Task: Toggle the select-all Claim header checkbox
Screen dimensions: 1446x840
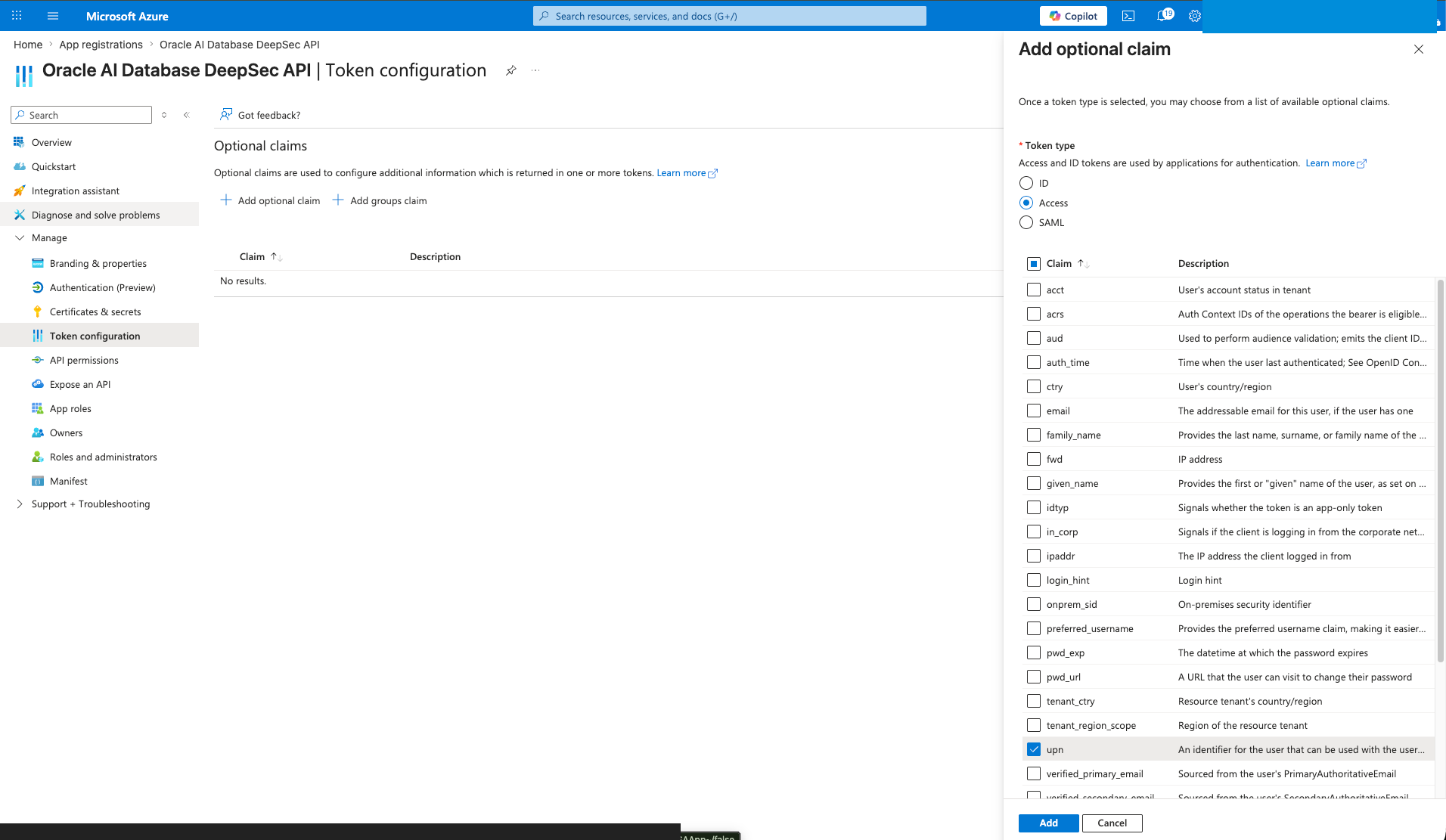Action: [x=1034, y=263]
